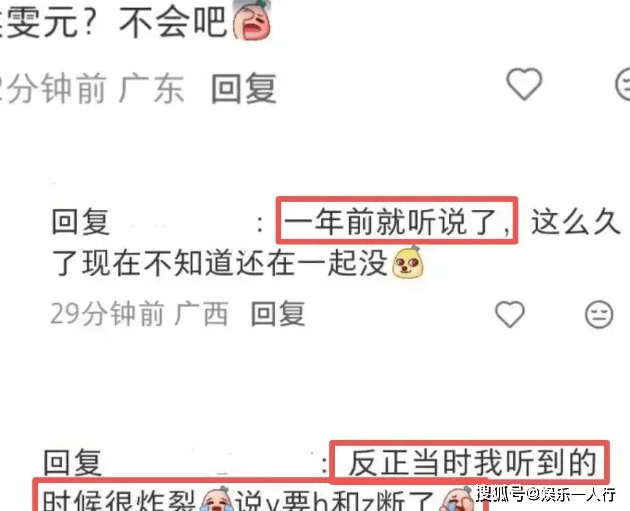The width and height of the screenshot is (630, 511).
Task: Open the 搜狐号@娱乐一人行 watermark source
Action: (546, 494)
